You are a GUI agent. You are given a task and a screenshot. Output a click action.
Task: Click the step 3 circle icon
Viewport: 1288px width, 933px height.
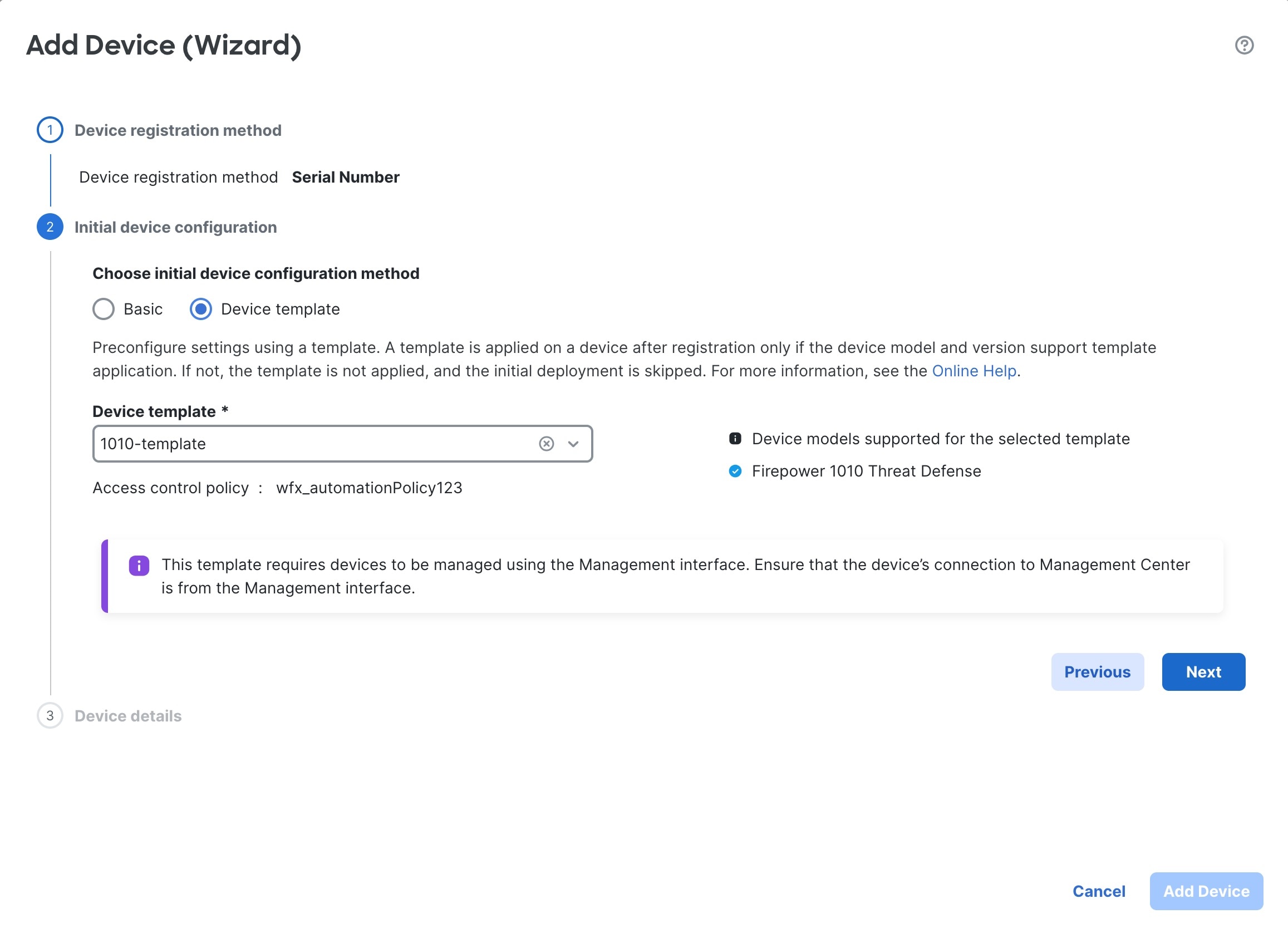tap(50, 716)
